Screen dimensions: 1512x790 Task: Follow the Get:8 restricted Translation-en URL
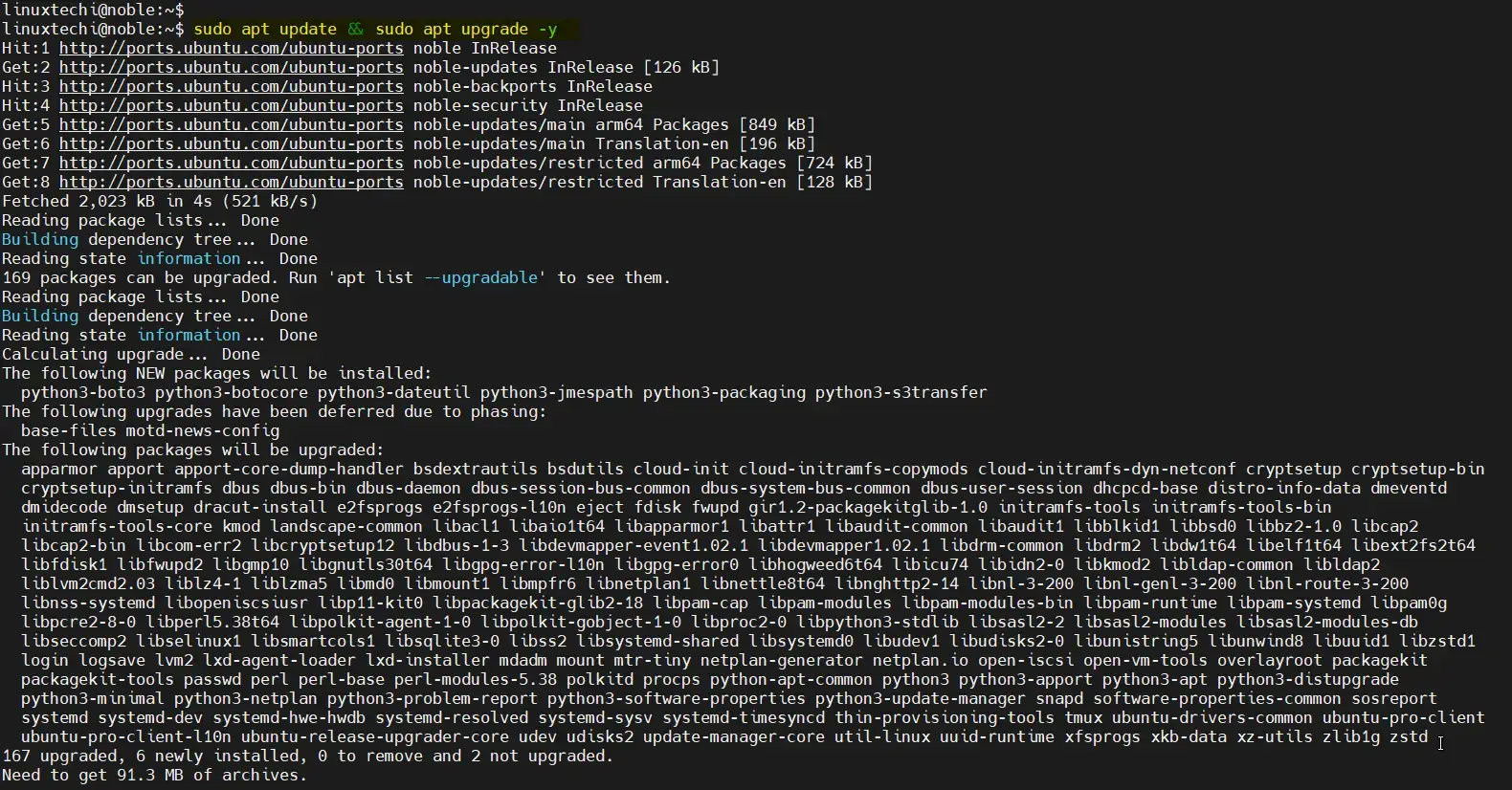(x=231, y=182)
